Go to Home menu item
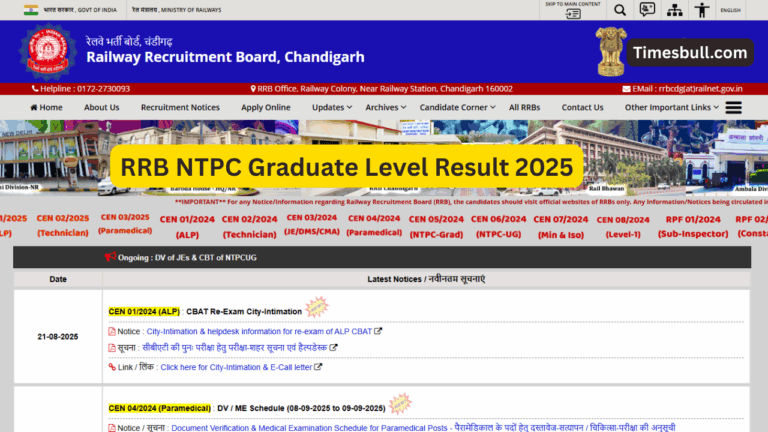768x432 pixels. pos(47,107)
